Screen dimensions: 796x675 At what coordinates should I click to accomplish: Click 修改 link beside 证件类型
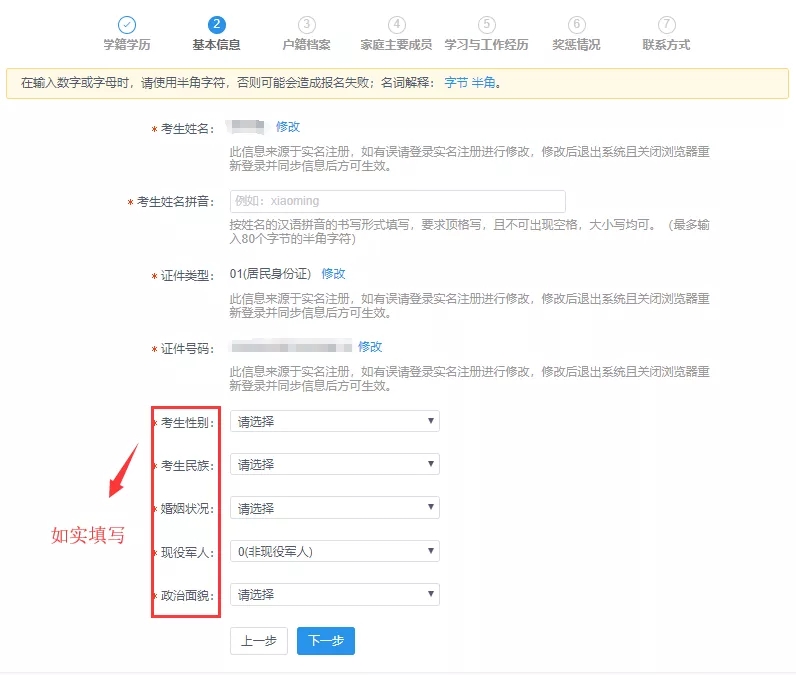click(333, 274)
